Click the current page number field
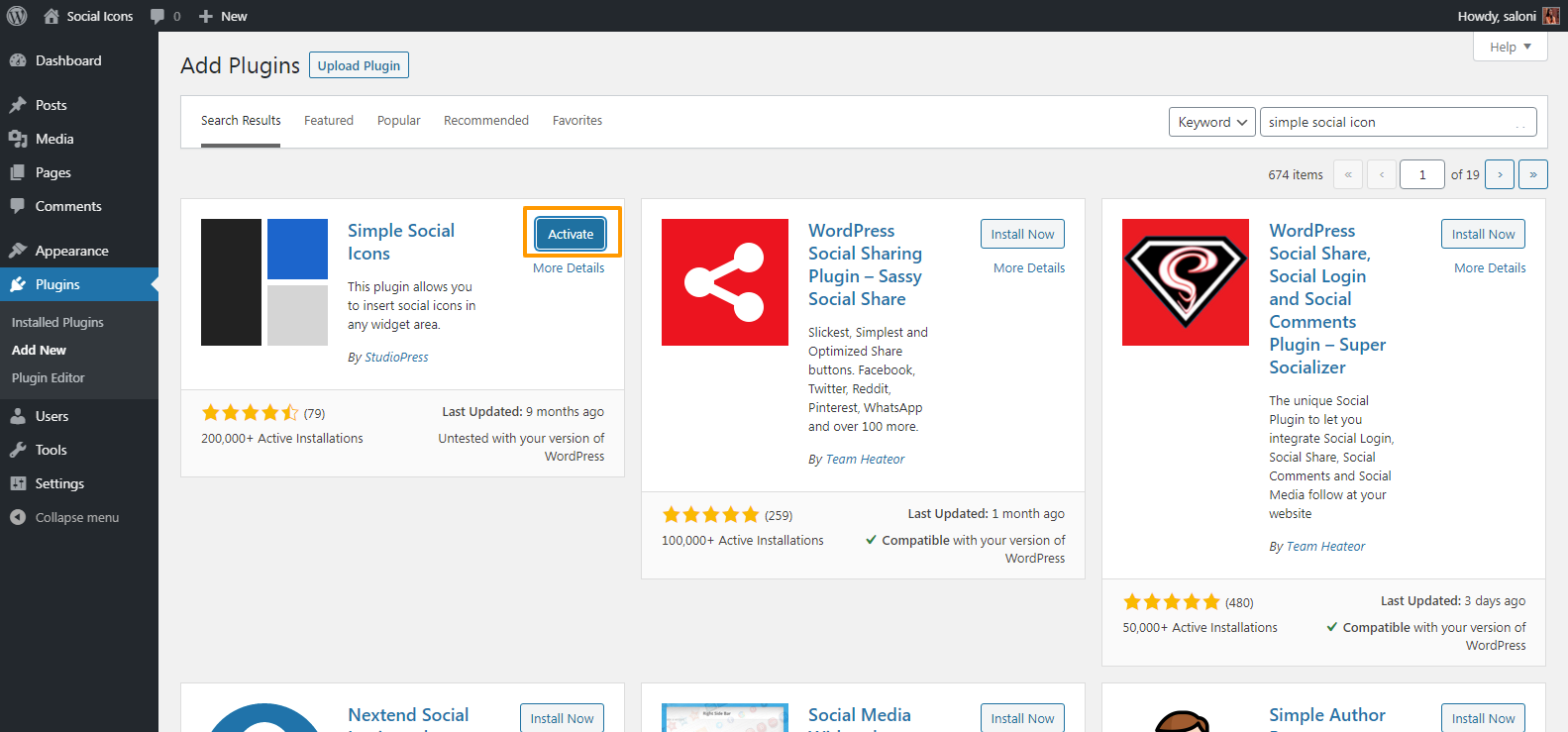Image resolution: width=1568 pixels, height=732 pixels. pos(1422,174)
